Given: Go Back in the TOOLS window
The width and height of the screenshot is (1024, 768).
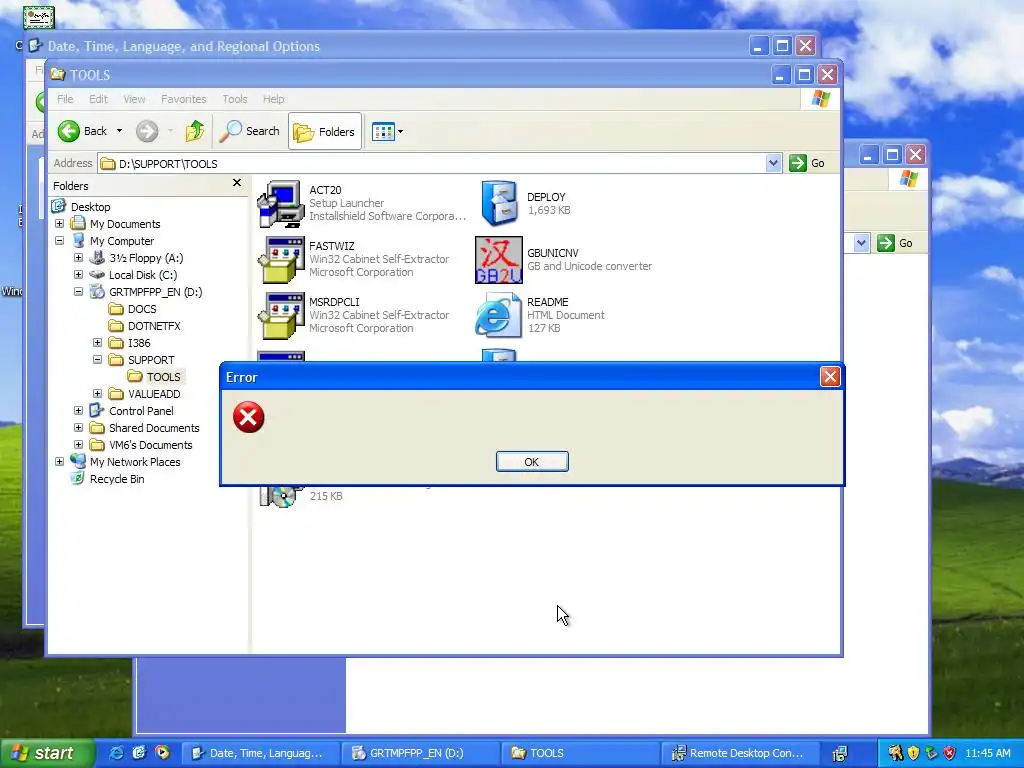Looking at the screenshot, I should pyautogui.click(x=84, y=131).
